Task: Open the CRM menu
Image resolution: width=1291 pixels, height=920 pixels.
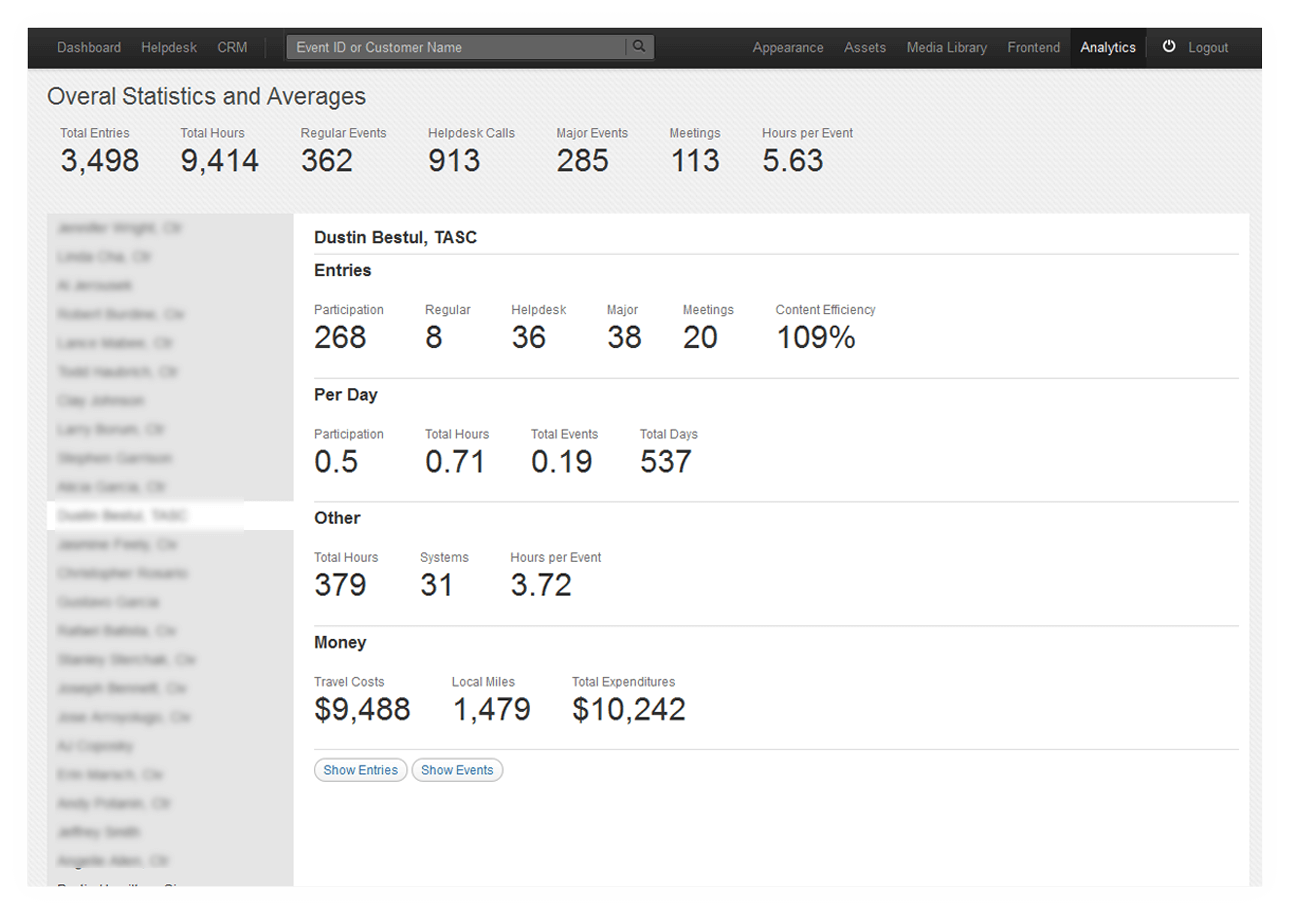Action: pos(232,47)
